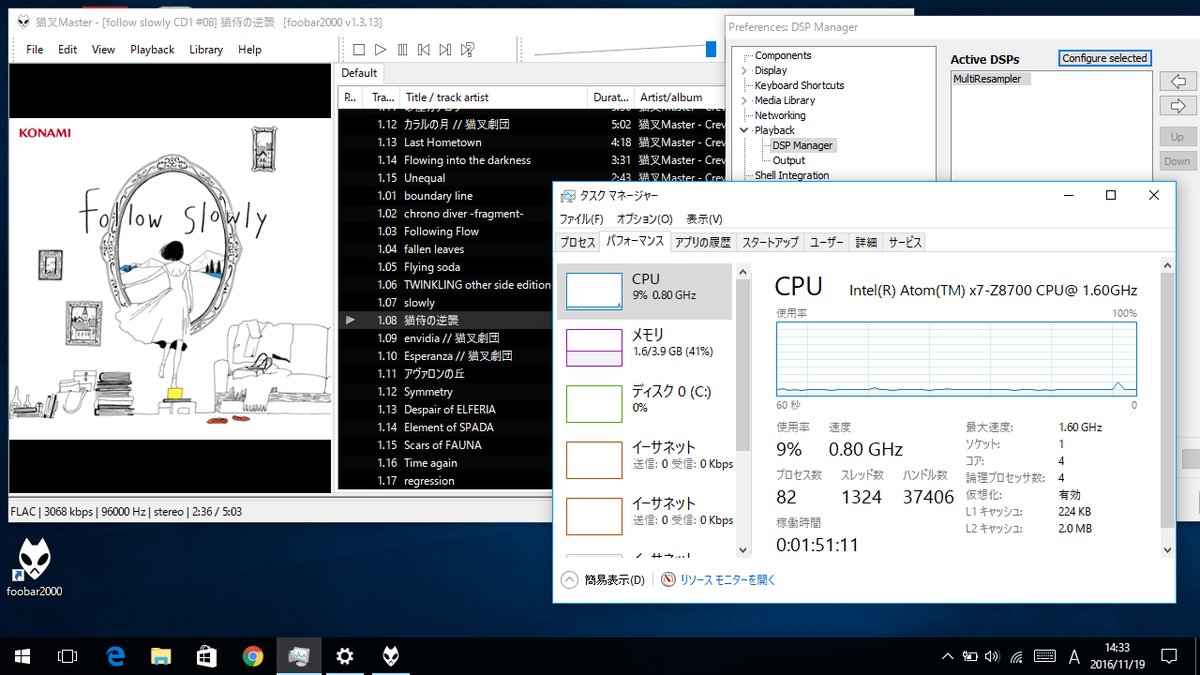Select the Output preferences page
1200x675 pixels.
click(x=788, y=160)
